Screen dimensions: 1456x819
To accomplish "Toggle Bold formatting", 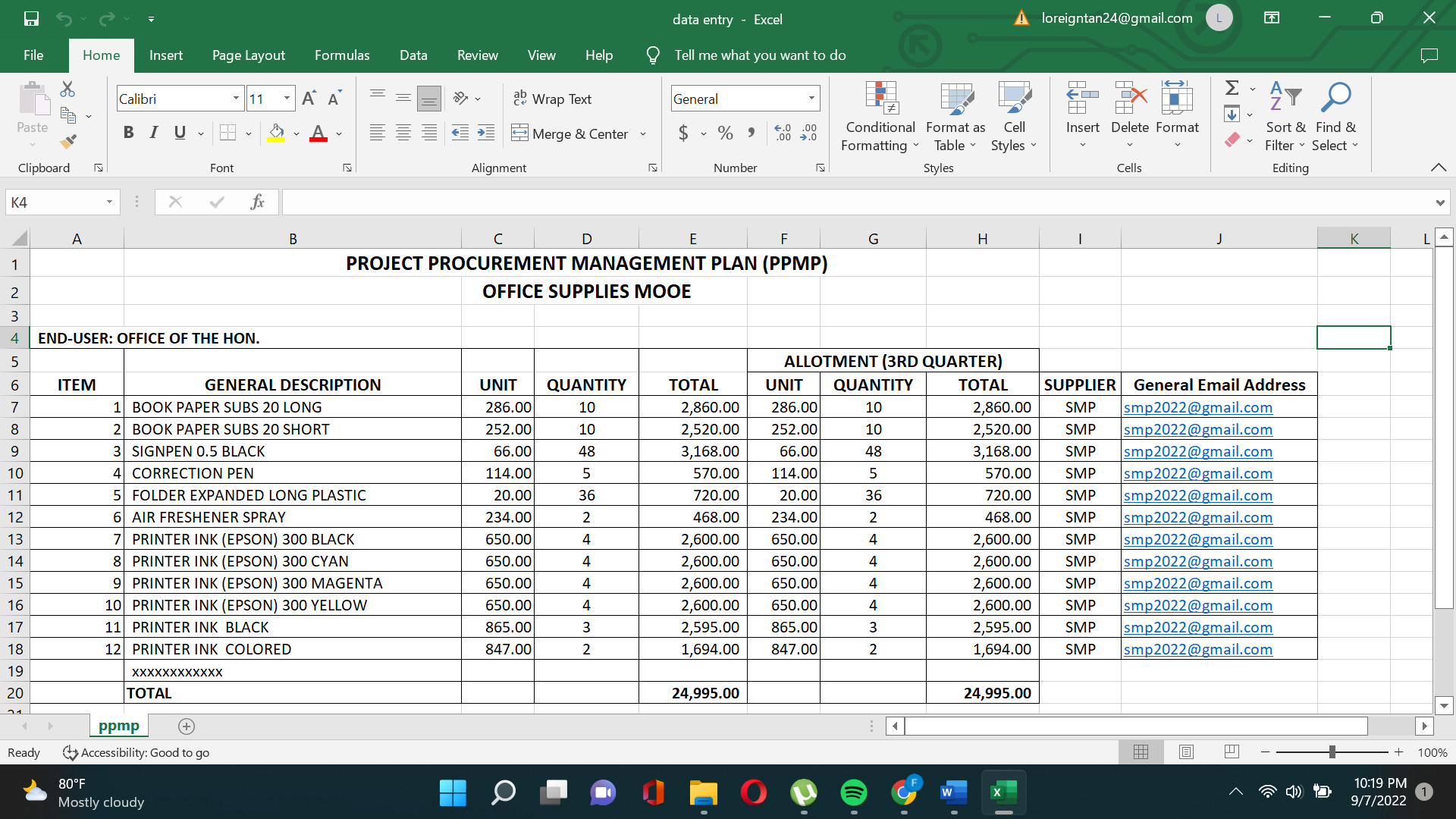I will 128,133.
